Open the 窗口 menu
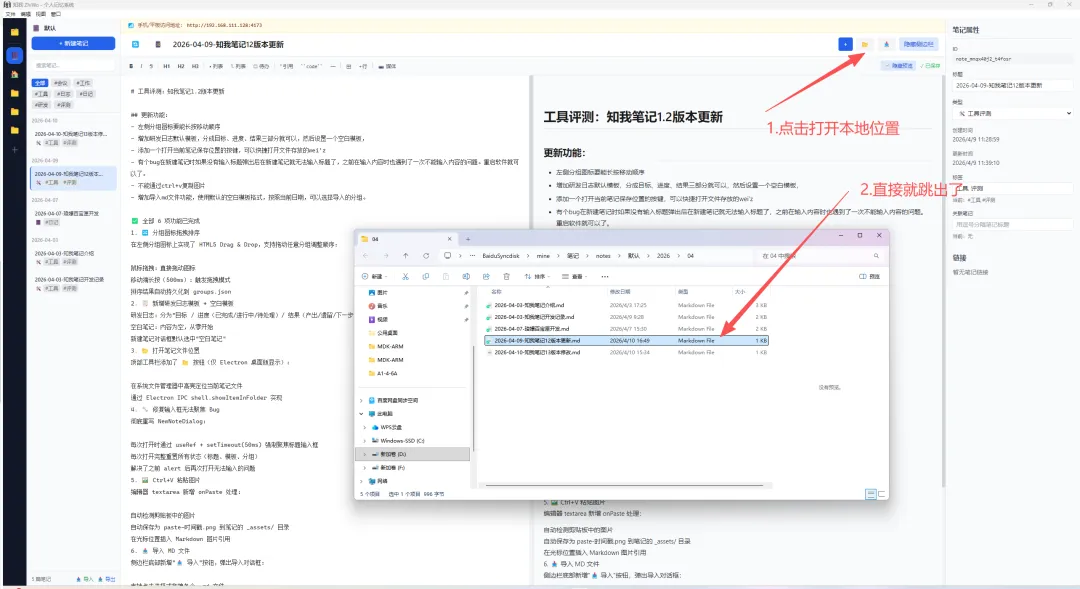Screen dimensions: 1080x589 pos(56,14)
